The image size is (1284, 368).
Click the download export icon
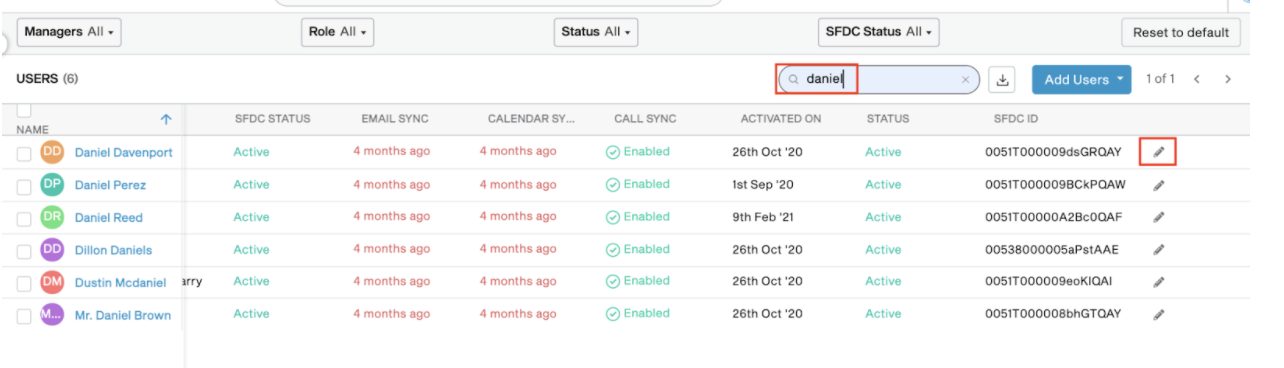pos(1002,80)
